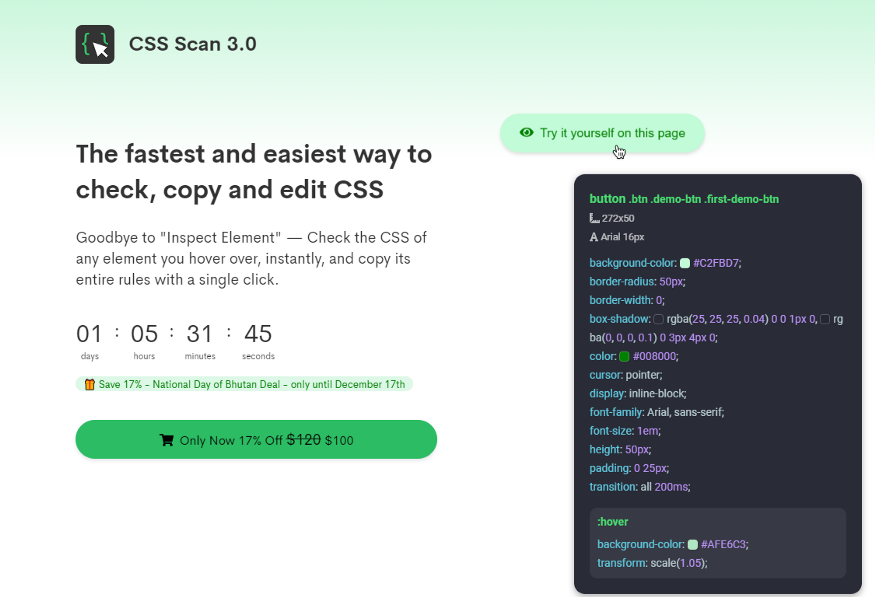Click the CSS Scan logo icon

click(x=95, y=44)
